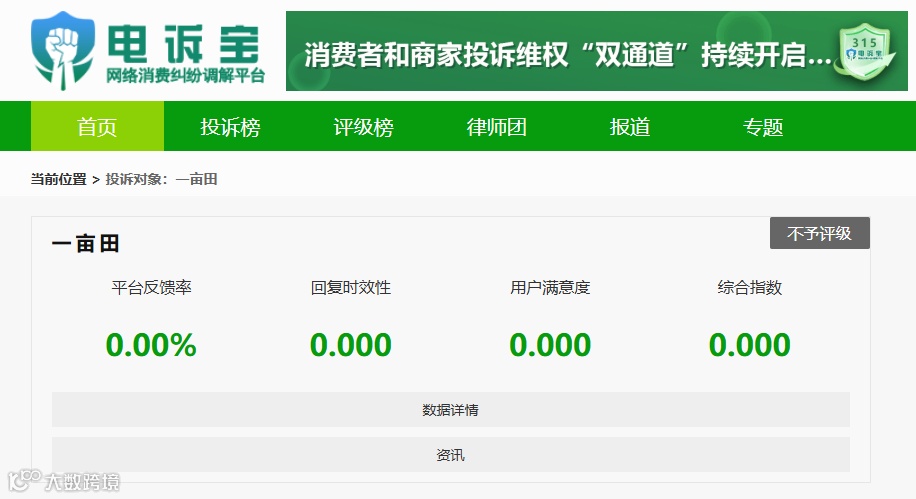Click the 双通道 green banner
Screen dimensions: 916x499
click(x=596, y=51)
